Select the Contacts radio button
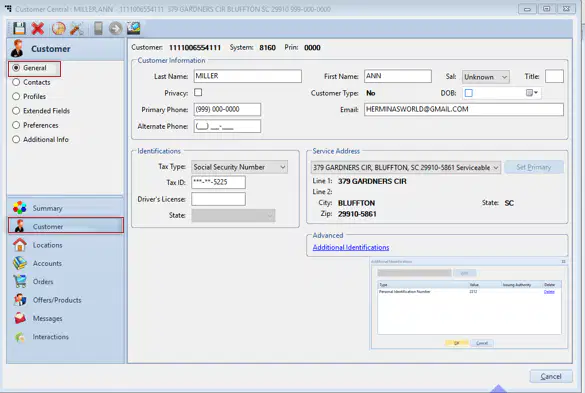This screenshot has height=393, width=585. [x=16, y=82]
